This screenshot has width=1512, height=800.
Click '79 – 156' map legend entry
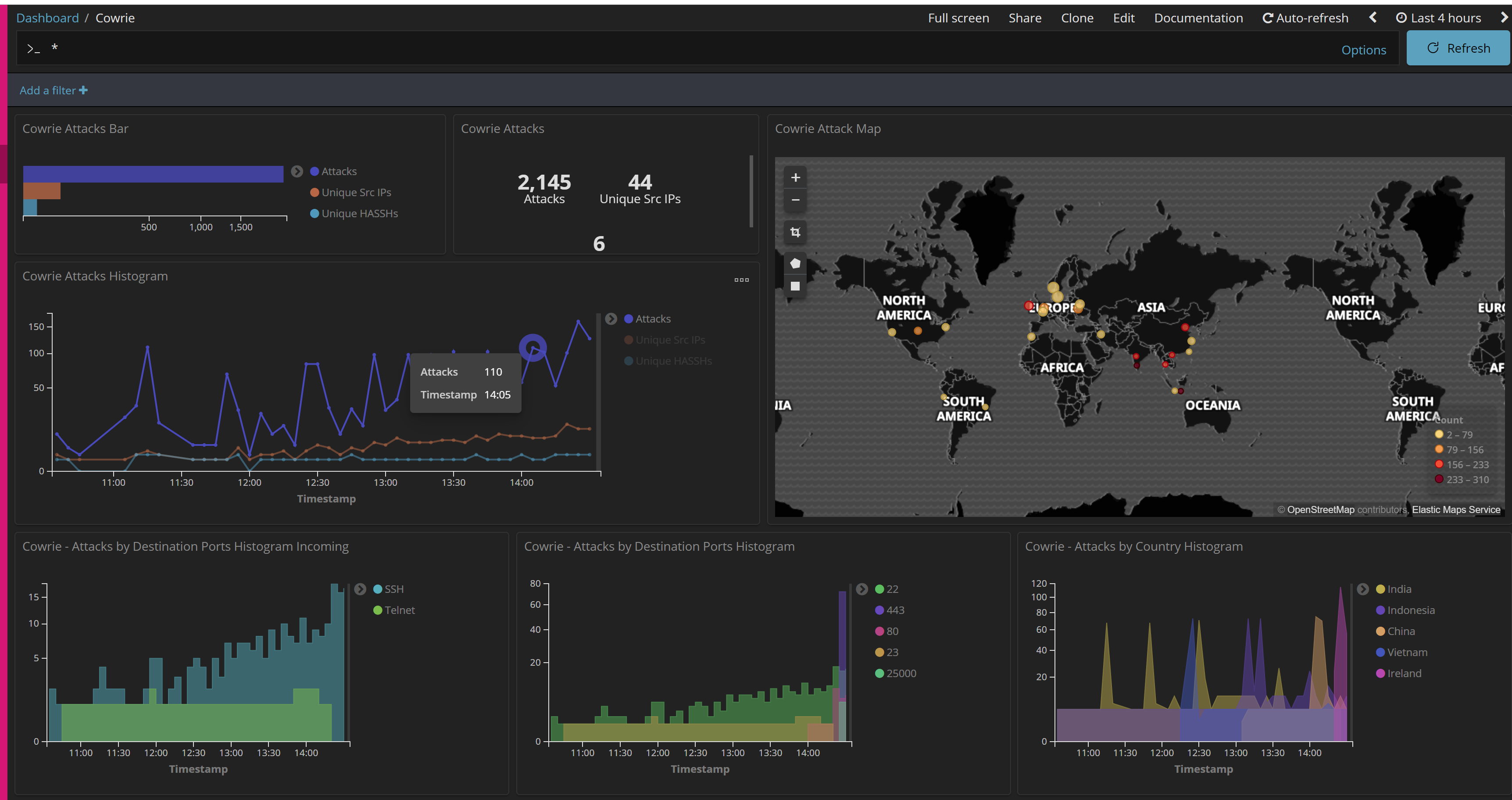1458,450
